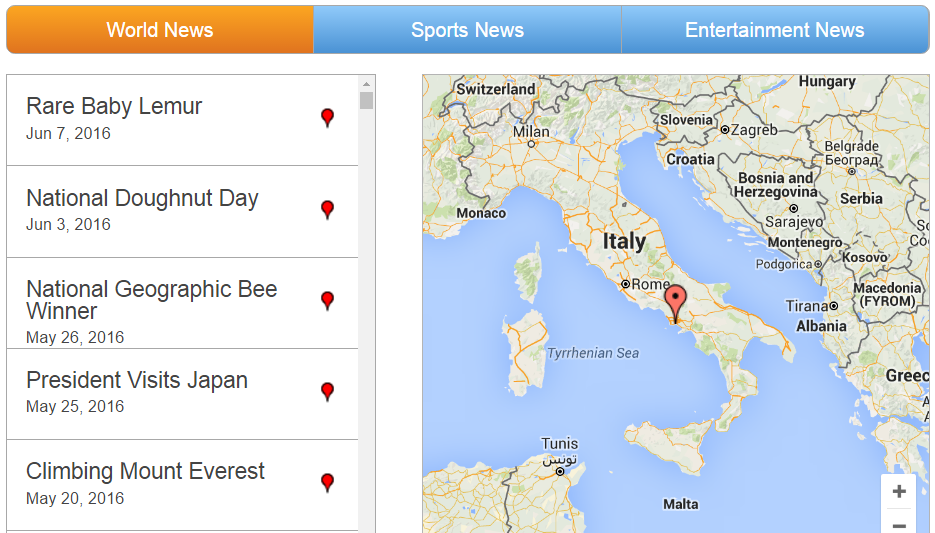This screenshot has width=935, height=533.
Task: Click the pin icon beside National Doughnut Day
Action: (x=327, y=209)
